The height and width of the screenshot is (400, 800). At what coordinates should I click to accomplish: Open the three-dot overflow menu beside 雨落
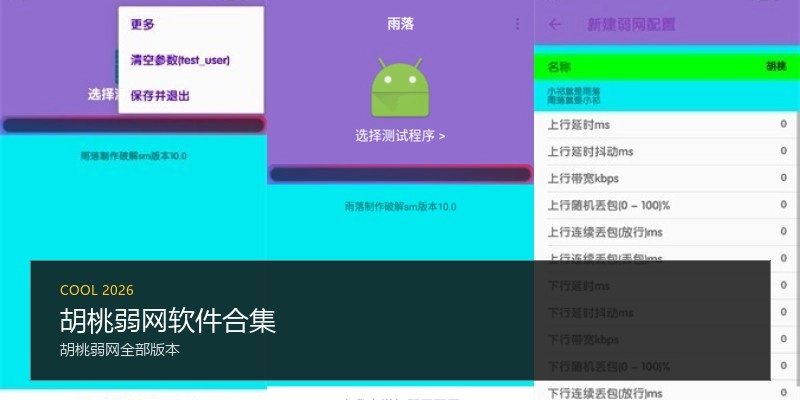click(517, 24)
